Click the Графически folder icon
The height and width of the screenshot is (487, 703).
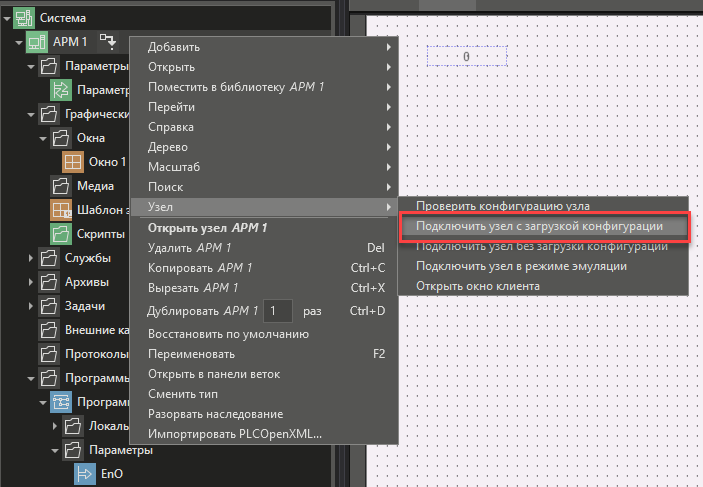(48, 114)
